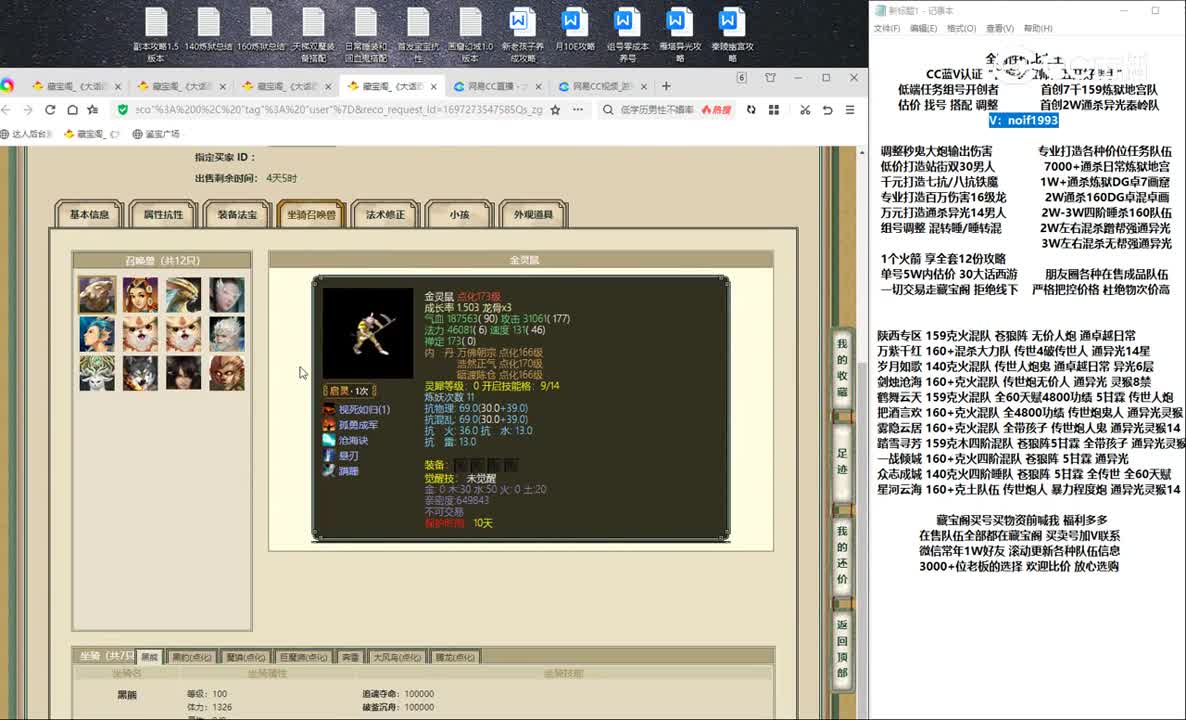Select the grey wolf summon portrait
Screen dimensions: 1186x720
(x=141, y=373)
